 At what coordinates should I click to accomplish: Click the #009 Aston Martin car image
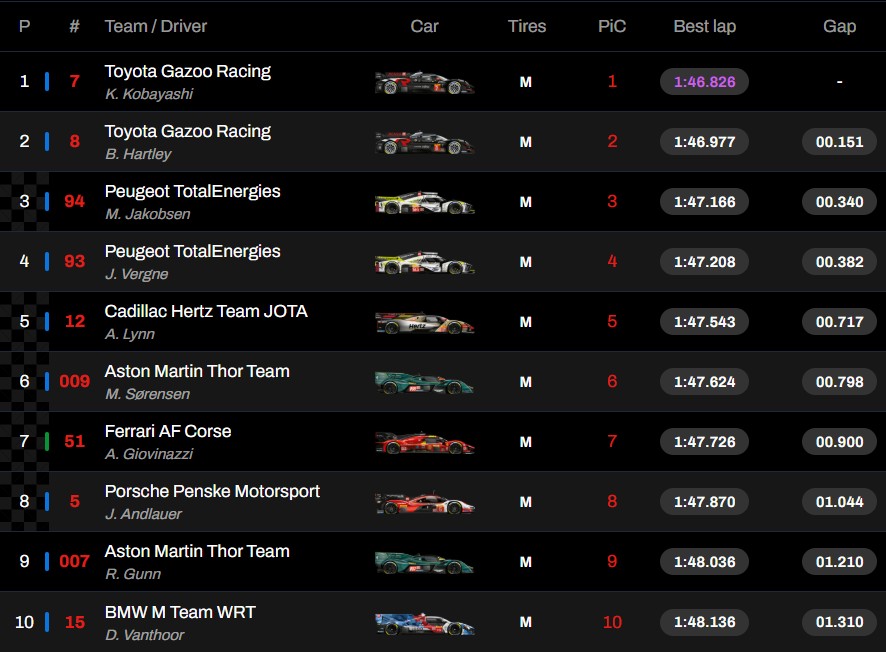pyautogui.click(x=424, y=383)
